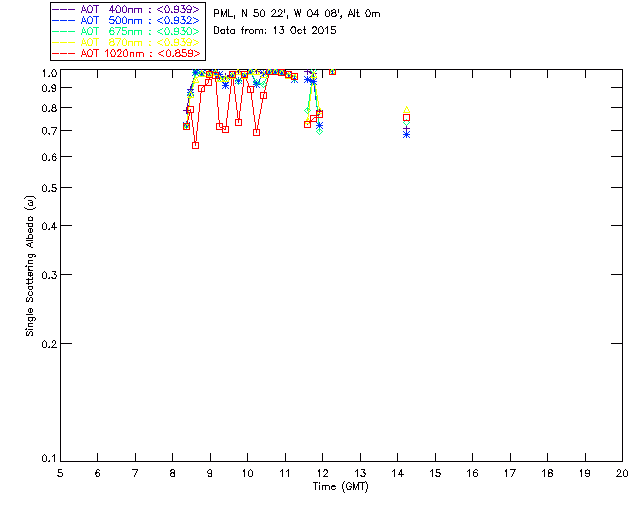Click the x-axis tick label 17
The image size is (640, 512).
point(510,474)
